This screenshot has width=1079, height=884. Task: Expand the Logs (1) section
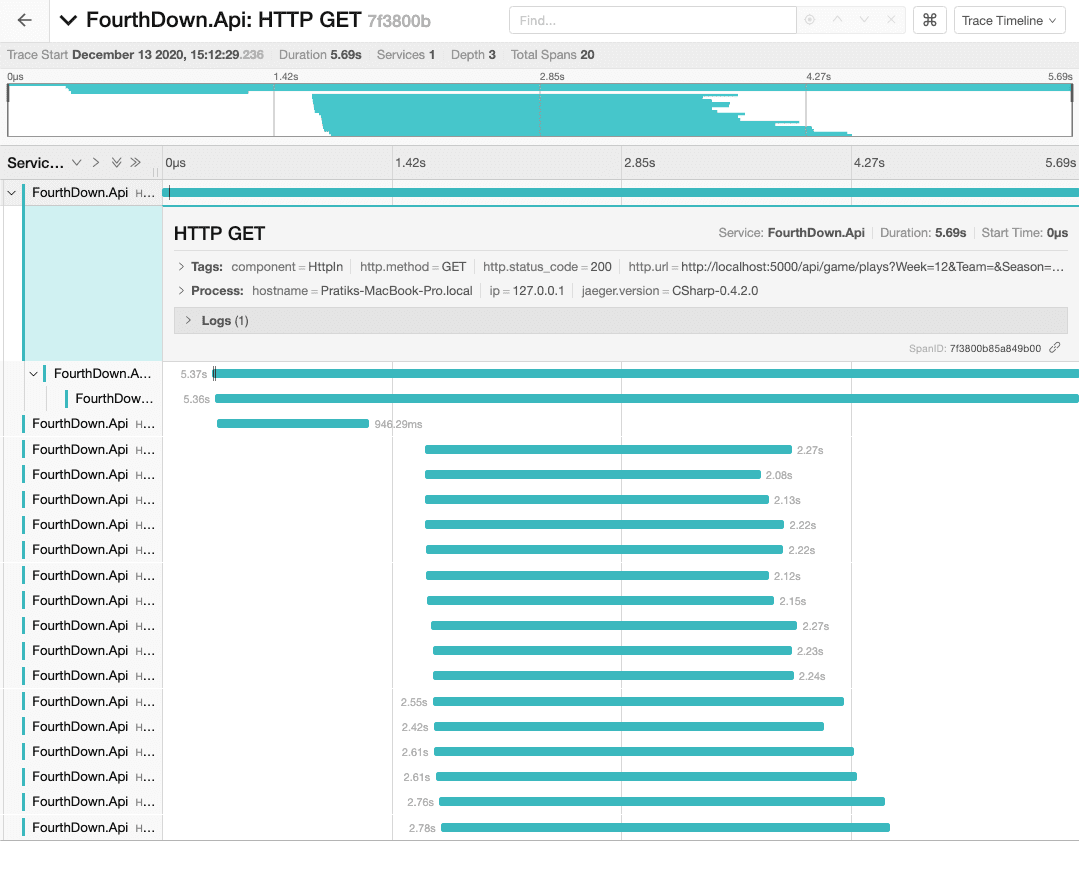pos(620,321)
